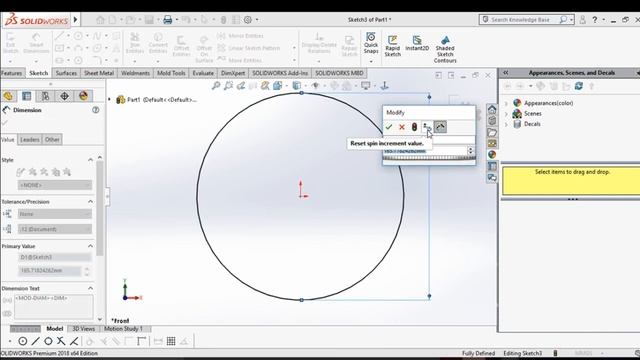640x360 pixels.
Task: Click the refresh icon in Appearances panel
Action: tap(578, 86)
